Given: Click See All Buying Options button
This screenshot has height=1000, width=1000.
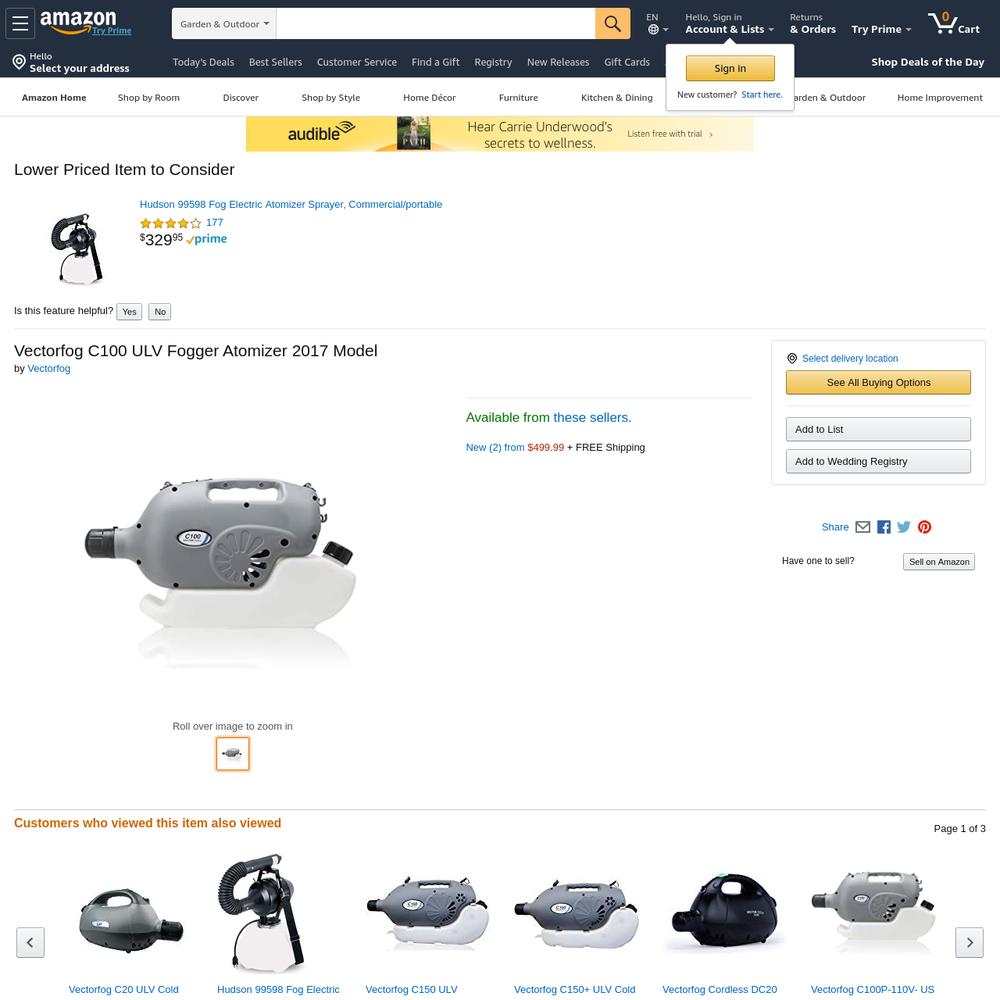Looking at the screenshot, I should (x=878, y=383).
